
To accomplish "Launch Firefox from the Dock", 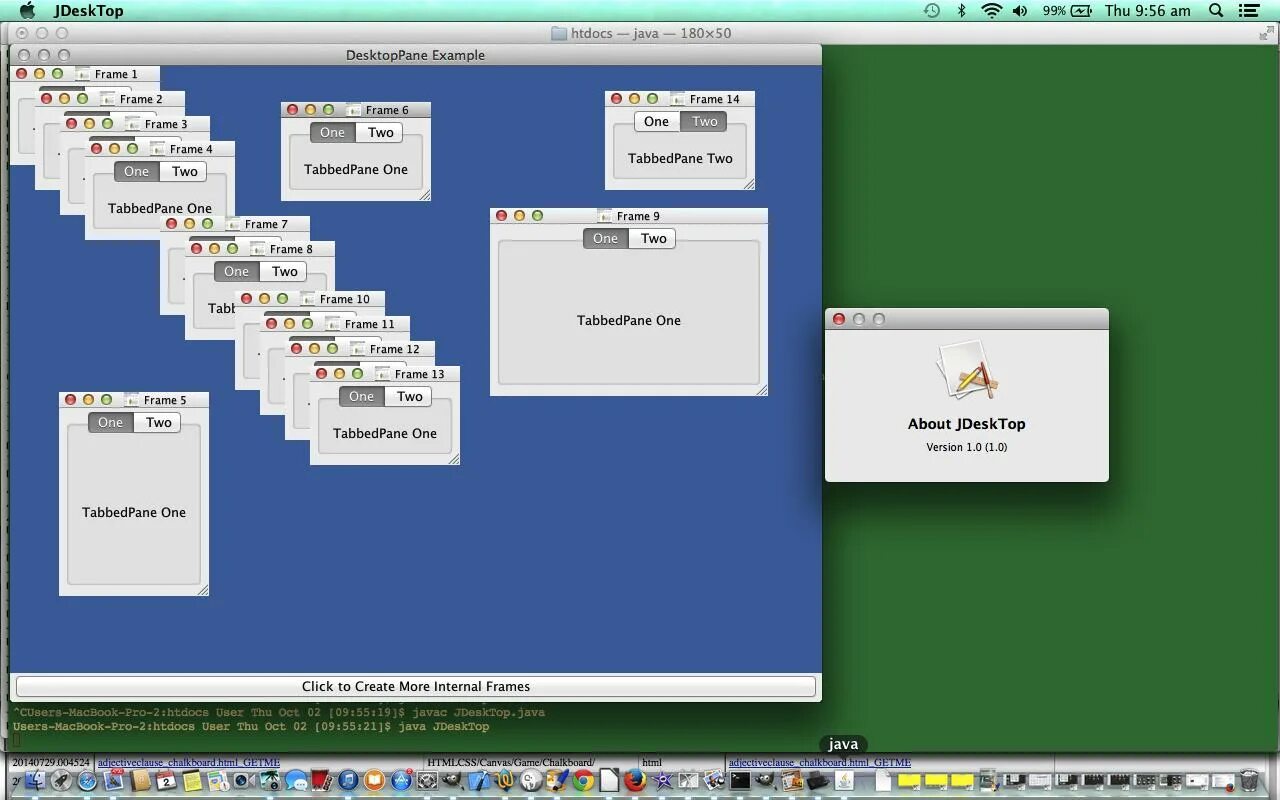I will [635, 780].
